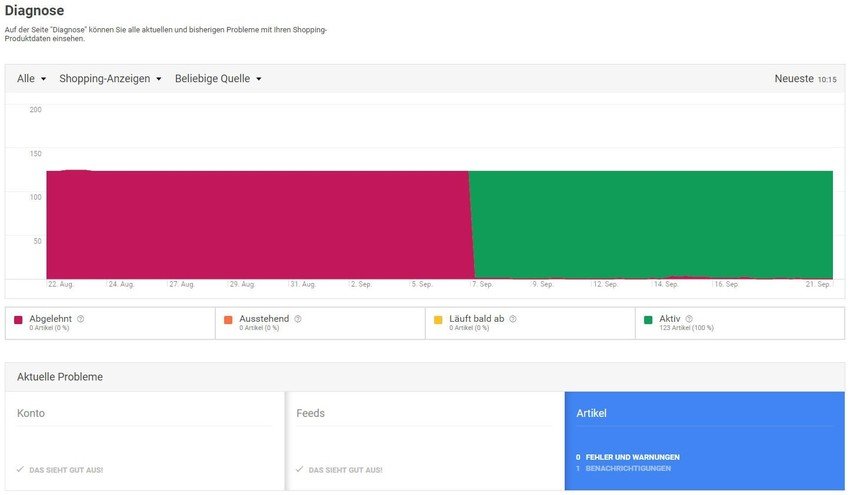The image size is (850, 495).
Task: Click the Neueste timestamp label
Action: 805,79
